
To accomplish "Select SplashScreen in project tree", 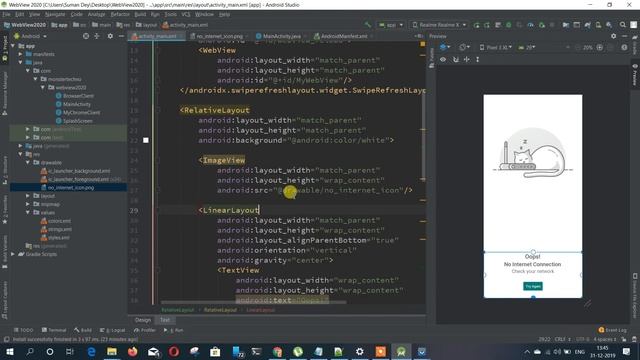I will tap(77, 121).
